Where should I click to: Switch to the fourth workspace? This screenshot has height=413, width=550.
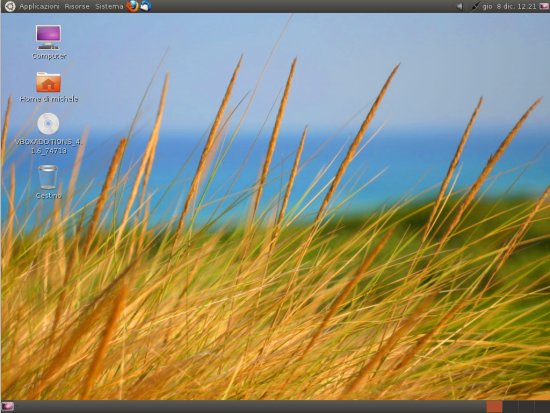542,407
